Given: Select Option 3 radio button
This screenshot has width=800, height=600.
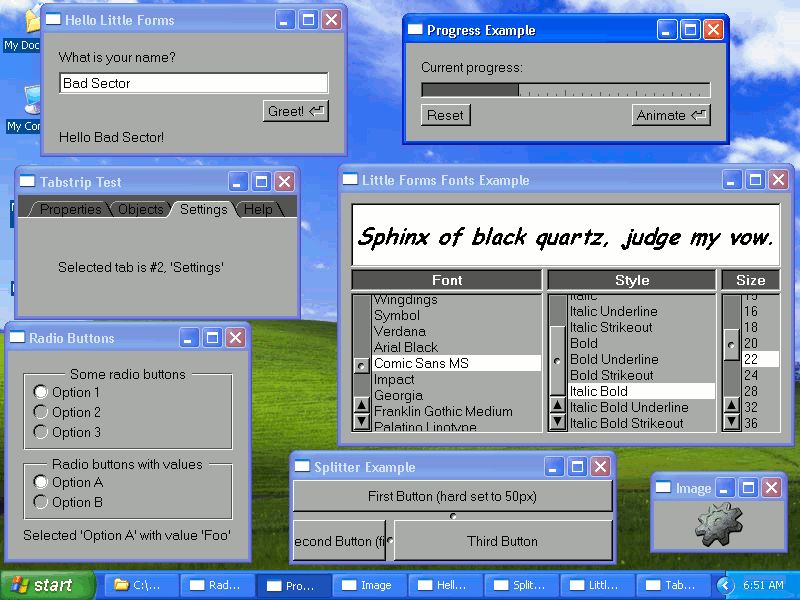Looking at the screenshot, I should coord(41,432).
